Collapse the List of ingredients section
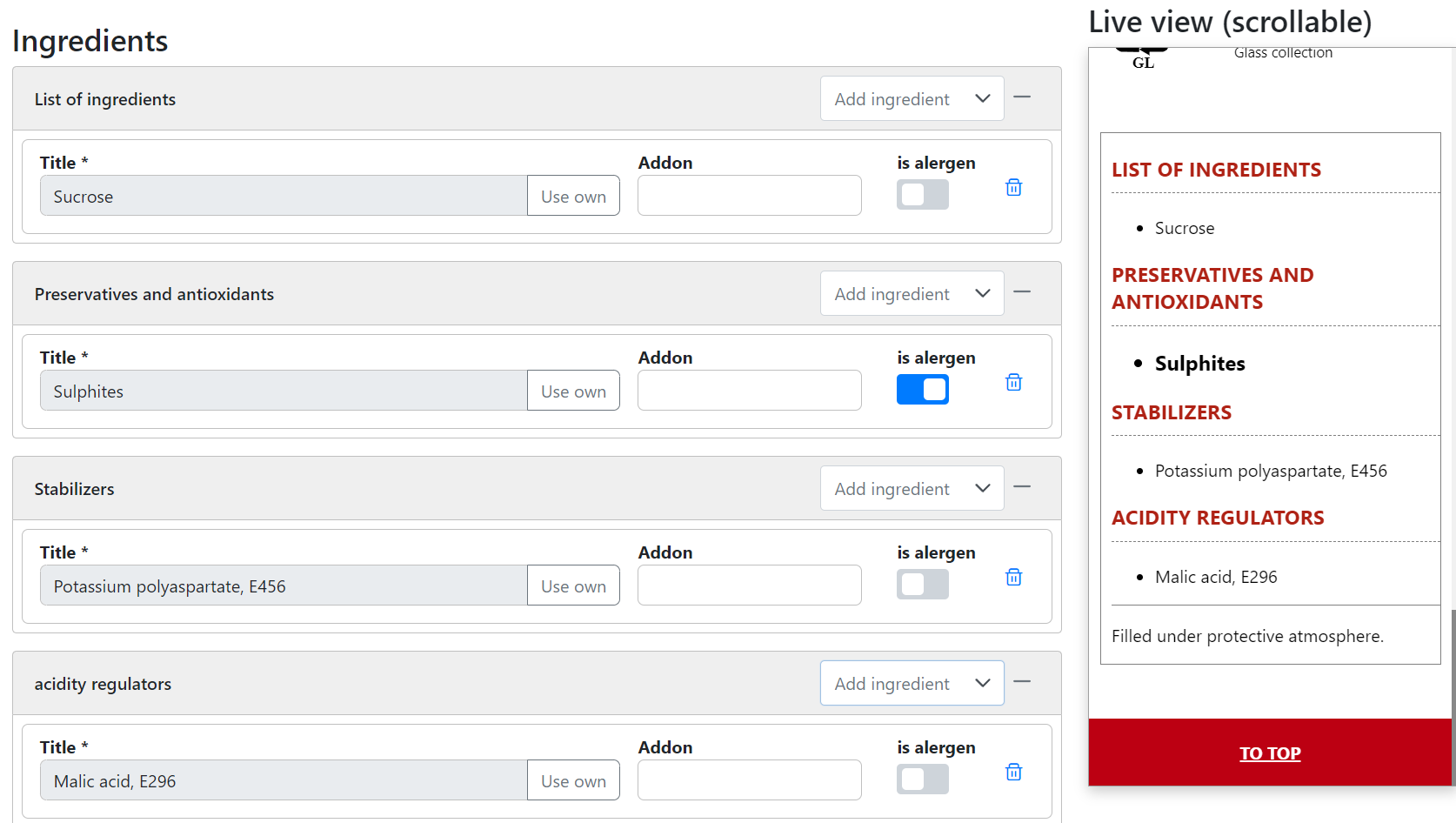 [1022, 97]
